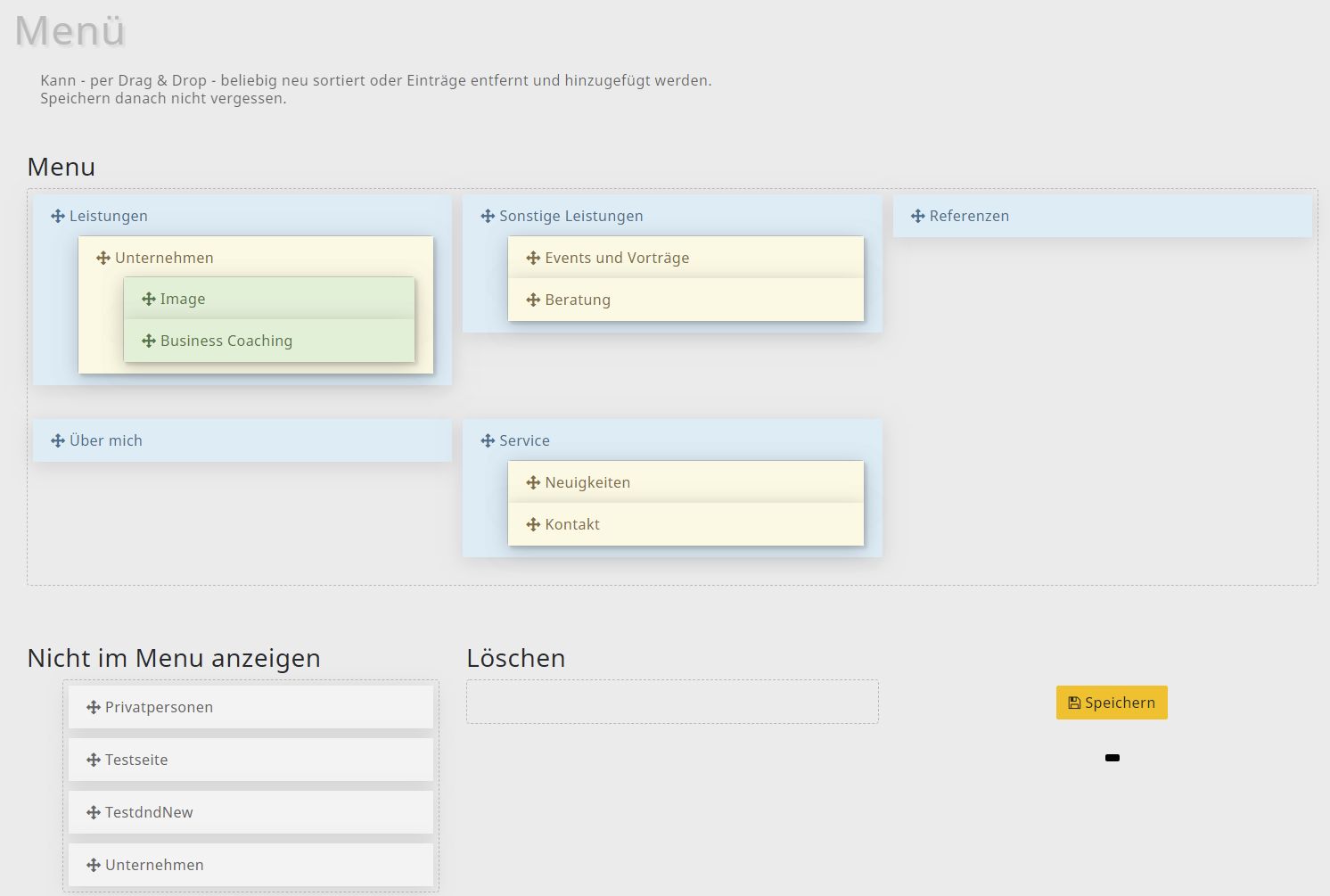Click the drag handle of Sonstige Leistungen
The image size is (1330, 896).
tap(488, 216)
